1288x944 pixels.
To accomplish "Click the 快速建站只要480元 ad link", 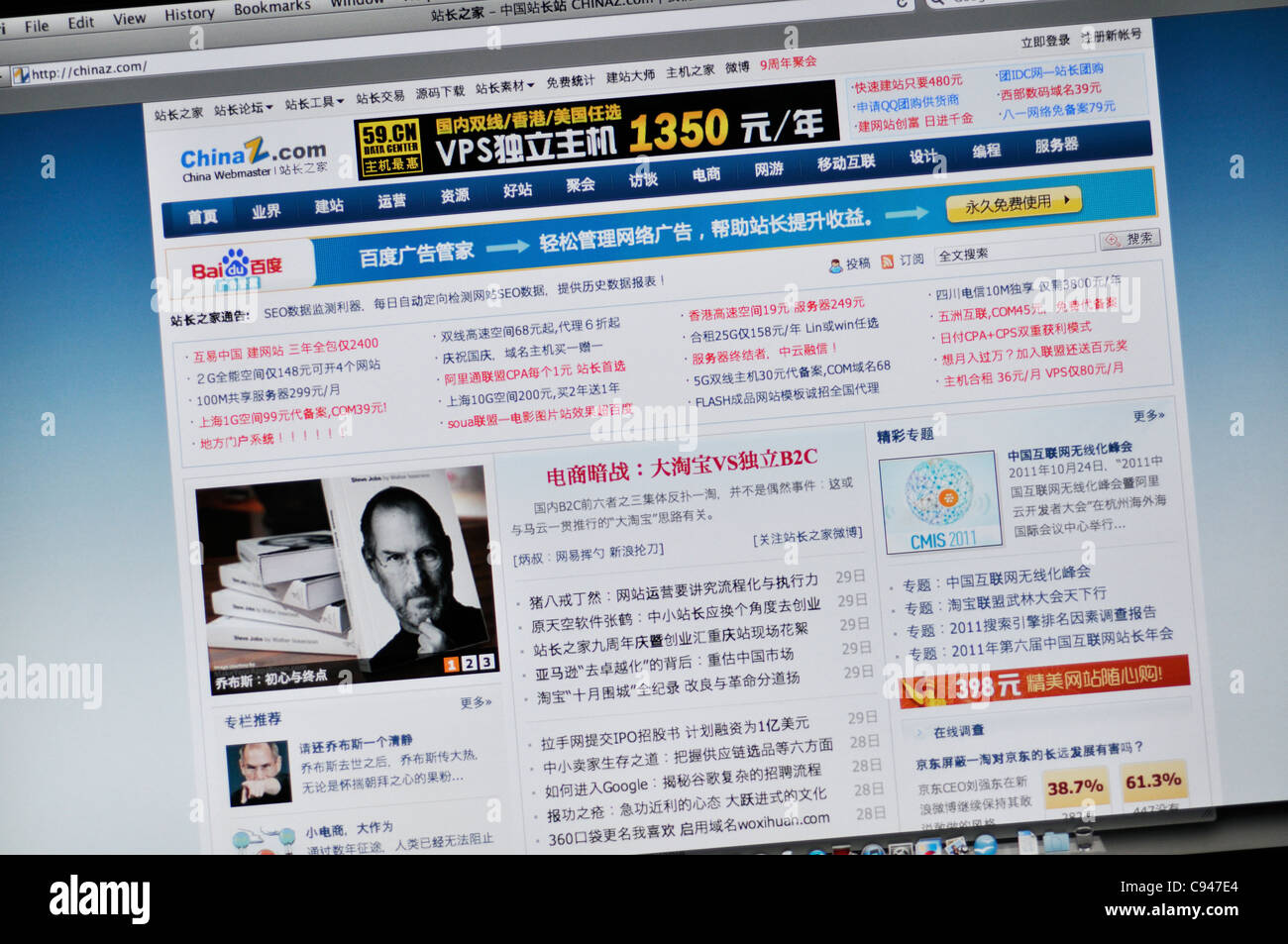I will tap(909, 82).
